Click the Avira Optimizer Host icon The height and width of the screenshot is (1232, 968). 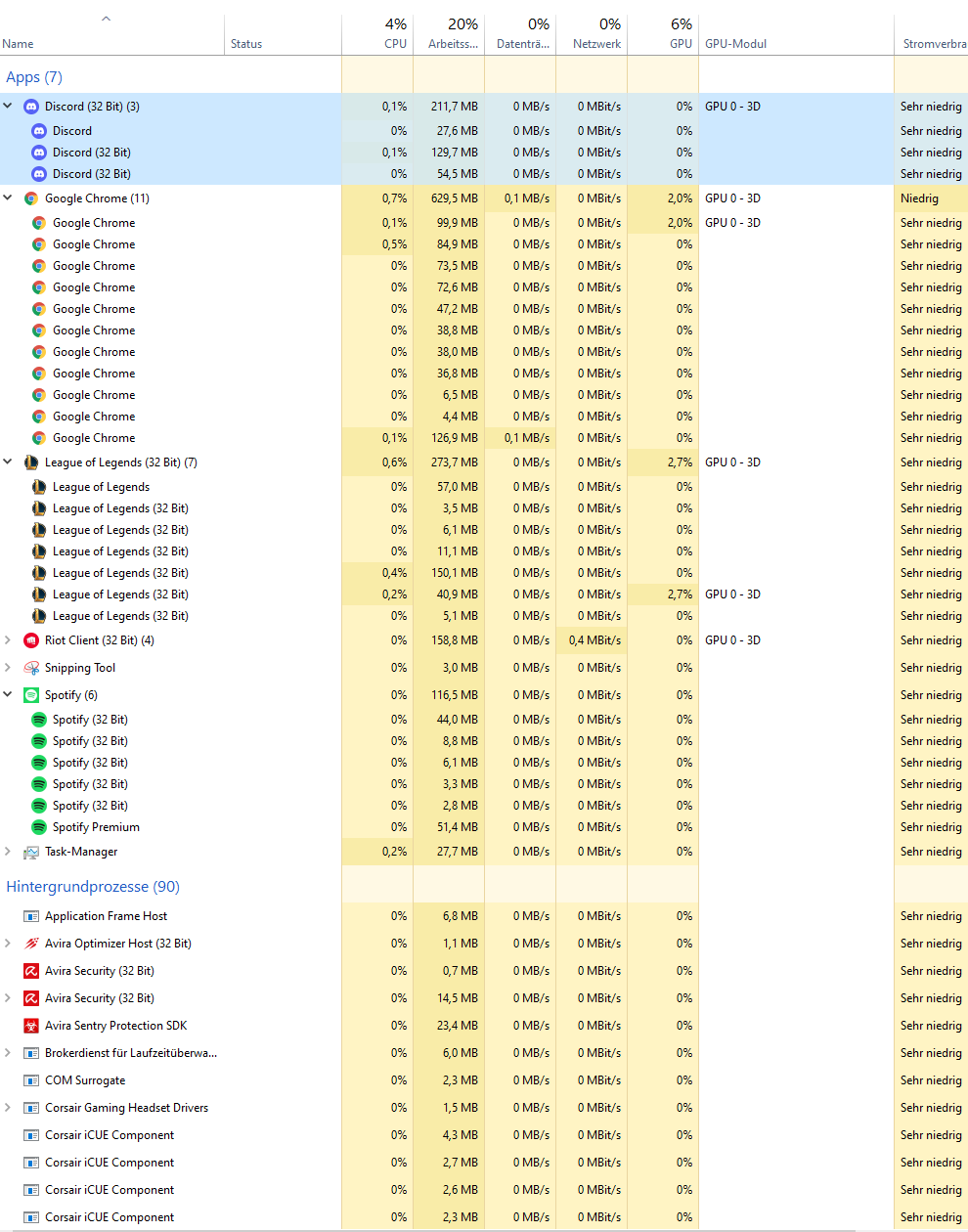tap(31, 944)
